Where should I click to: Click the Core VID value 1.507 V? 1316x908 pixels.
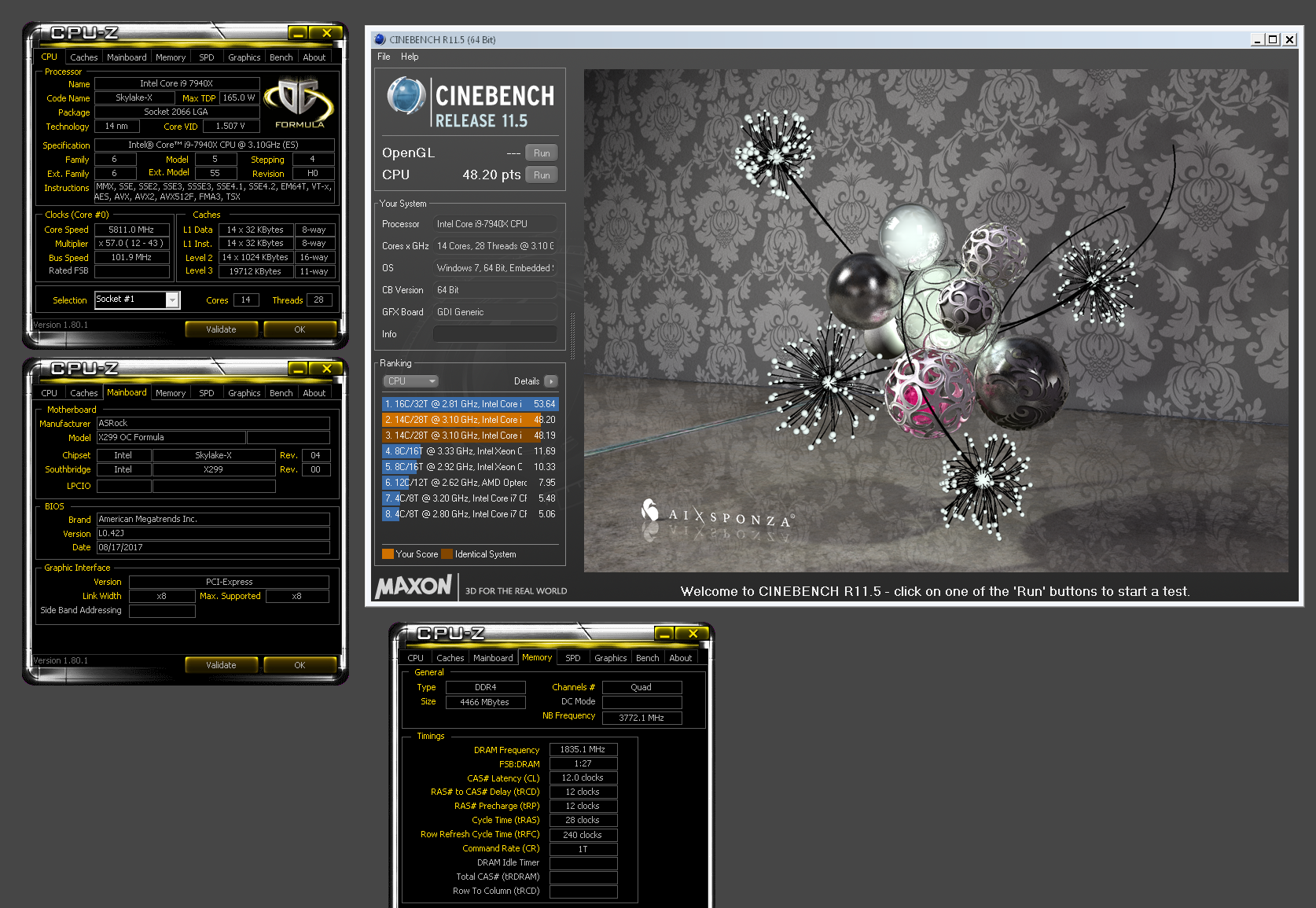[x=231, y=126]
